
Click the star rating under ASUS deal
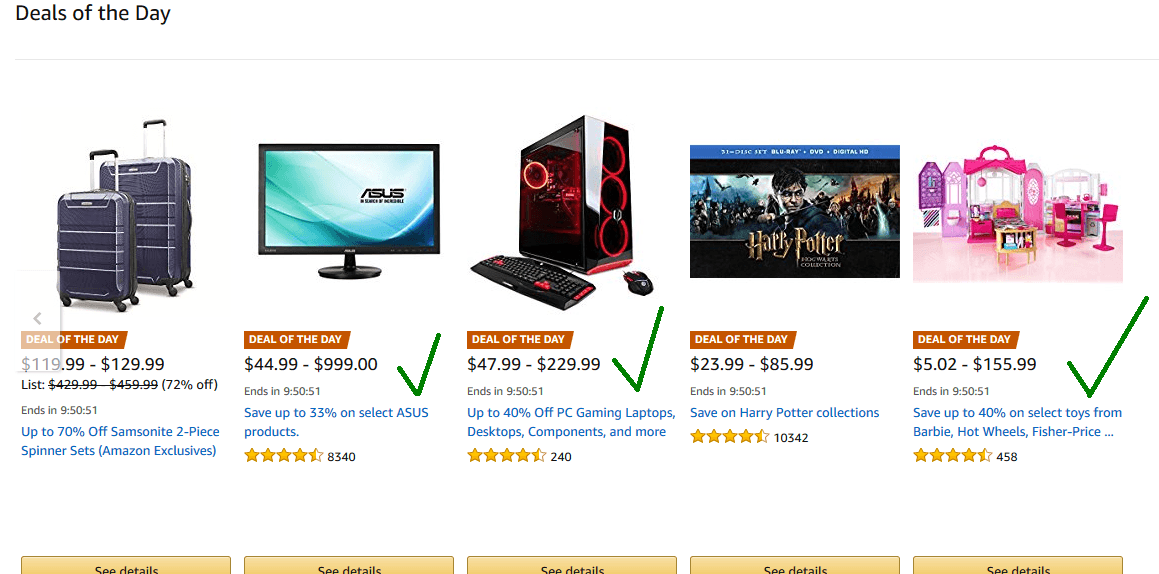click(284, 456)
